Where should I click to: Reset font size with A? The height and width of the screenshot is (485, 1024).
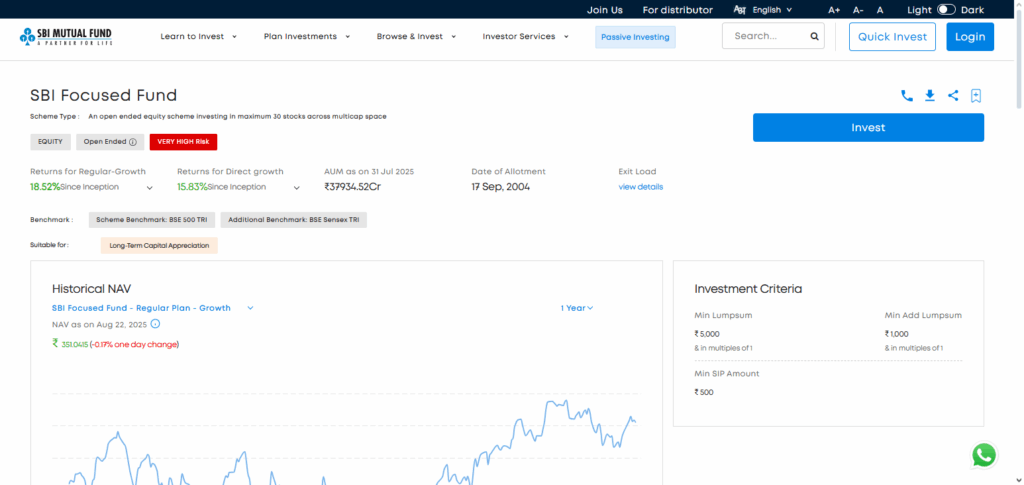pyautogui.click(x=880, y=10)
